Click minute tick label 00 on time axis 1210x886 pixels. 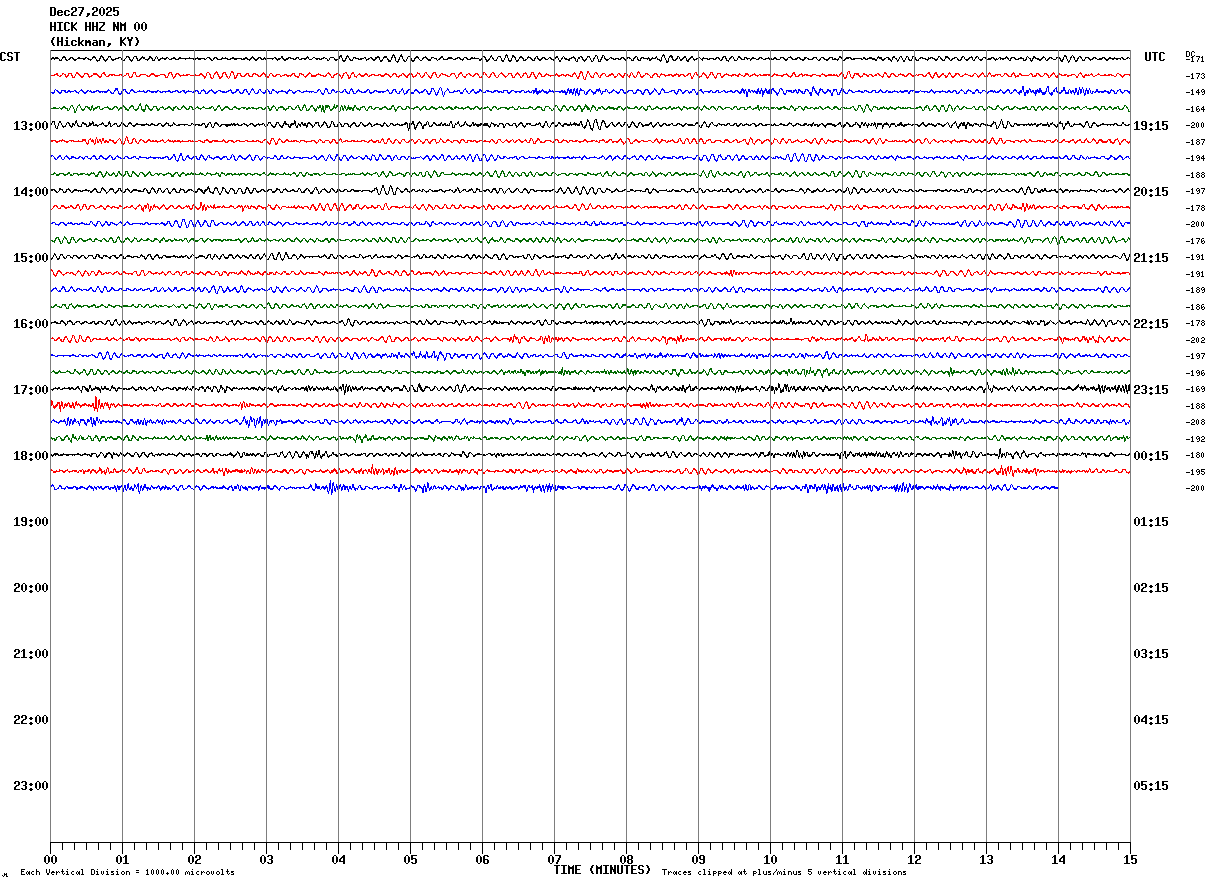pyautogui.click(x=51, y=860)
